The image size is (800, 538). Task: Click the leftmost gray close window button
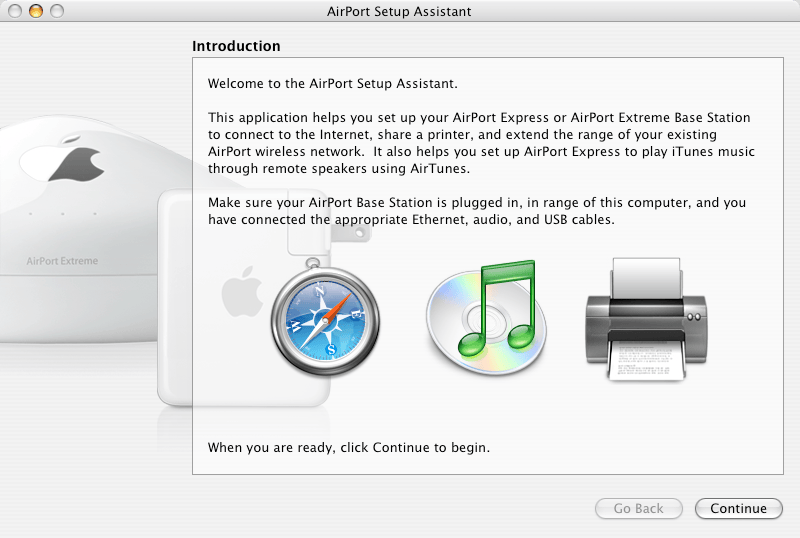tap(15, 11)
